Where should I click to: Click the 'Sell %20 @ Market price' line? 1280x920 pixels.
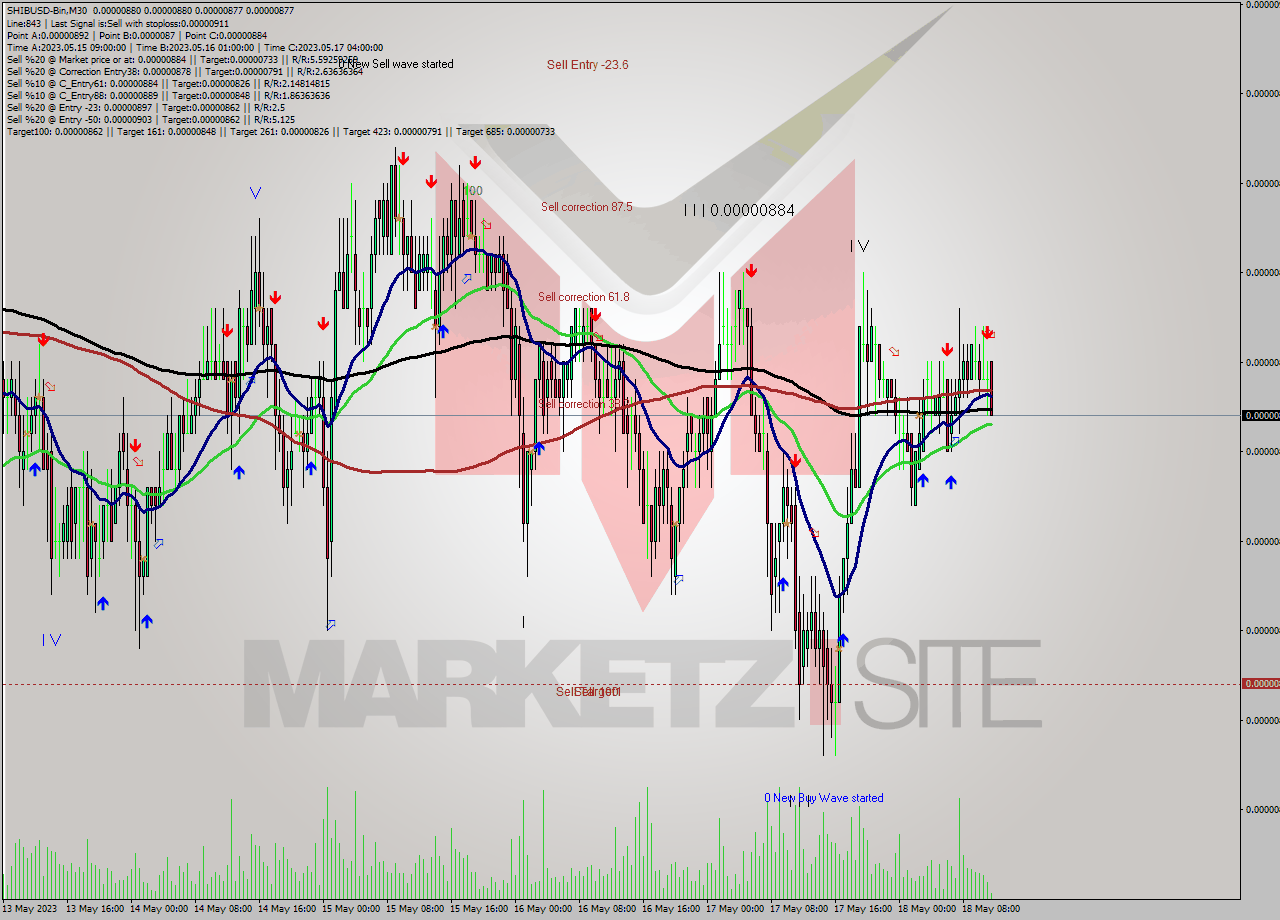pyautogui.click(x=182, y=59)
